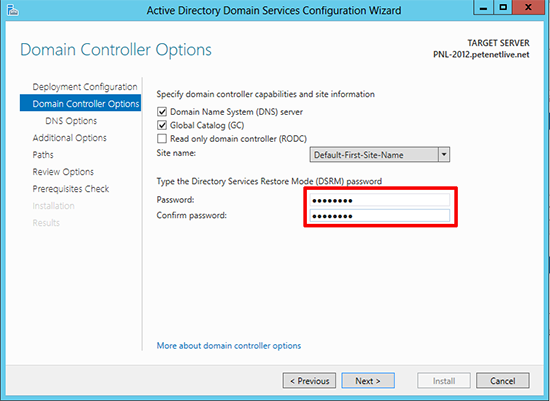The height and width of the screenshot is (401, 550).
Task: Maximize the wizard window
Action: coord(503,7)
